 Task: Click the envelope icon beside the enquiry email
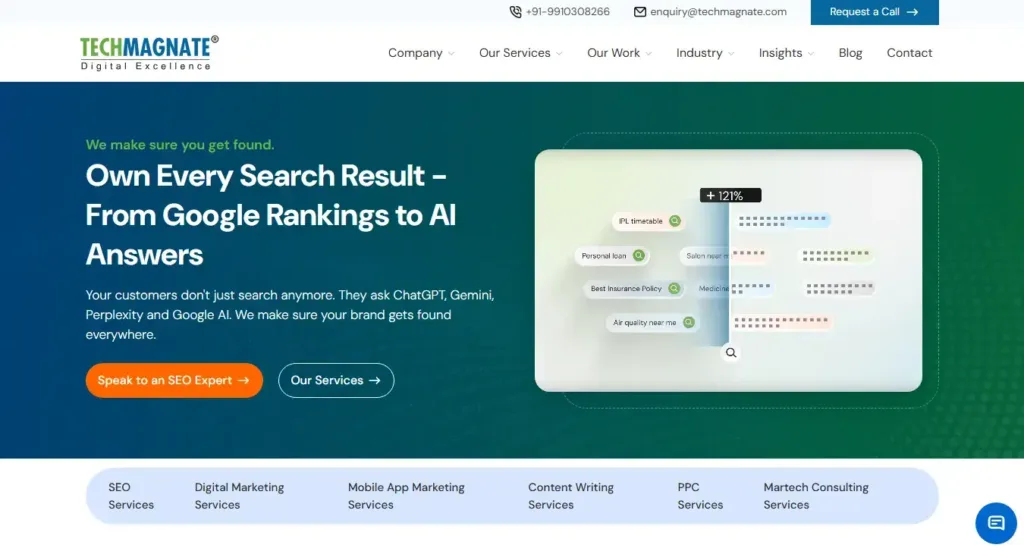click(x=640, y=12)
